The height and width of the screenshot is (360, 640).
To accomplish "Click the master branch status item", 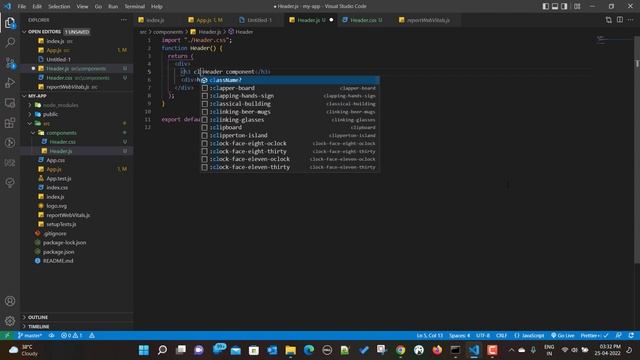I will click(30, 336).
